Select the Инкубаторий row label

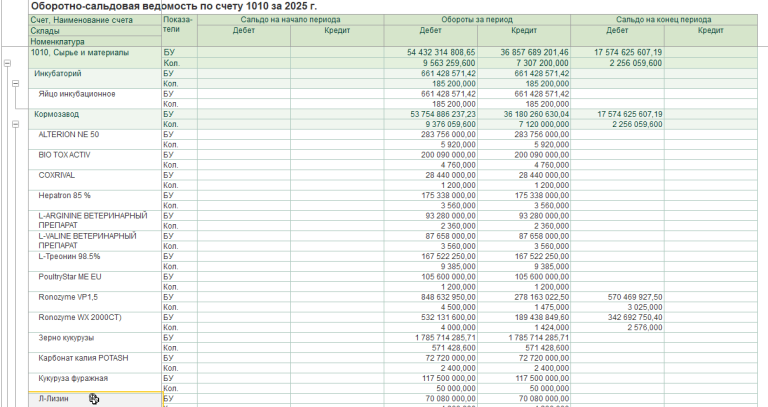[x=58, y=73]
